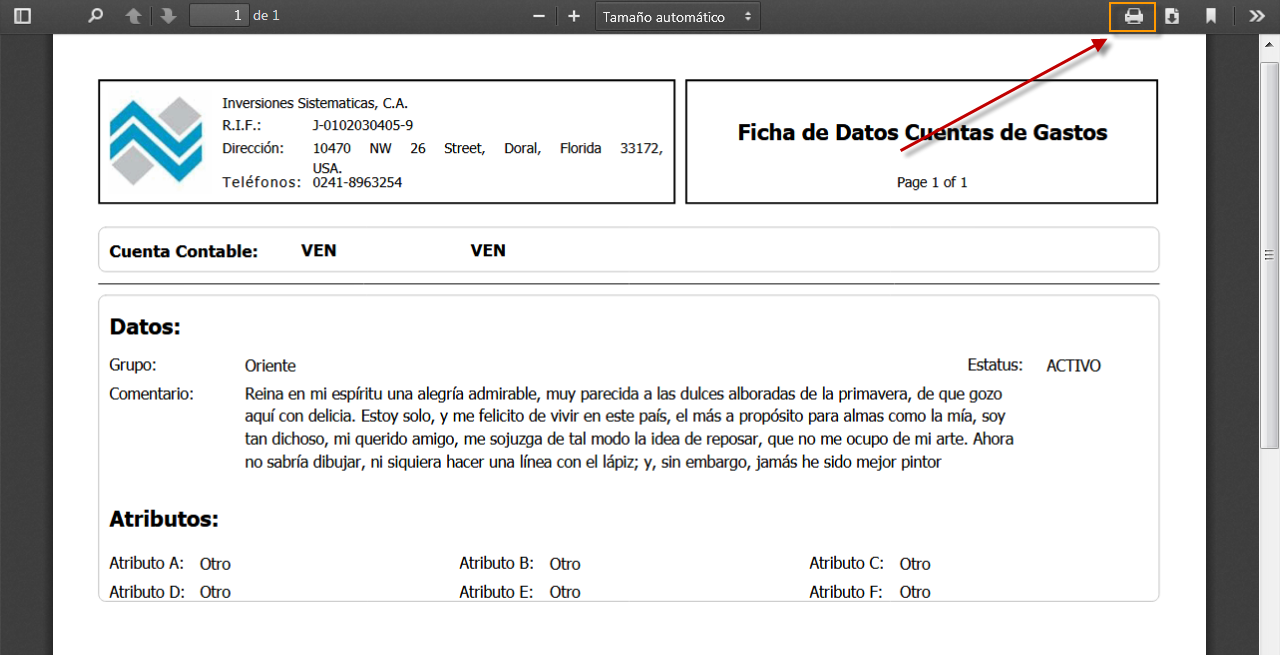Bookmark the current view
This screenshot has width=1280, height=655.
click(x=1212, y=16)
